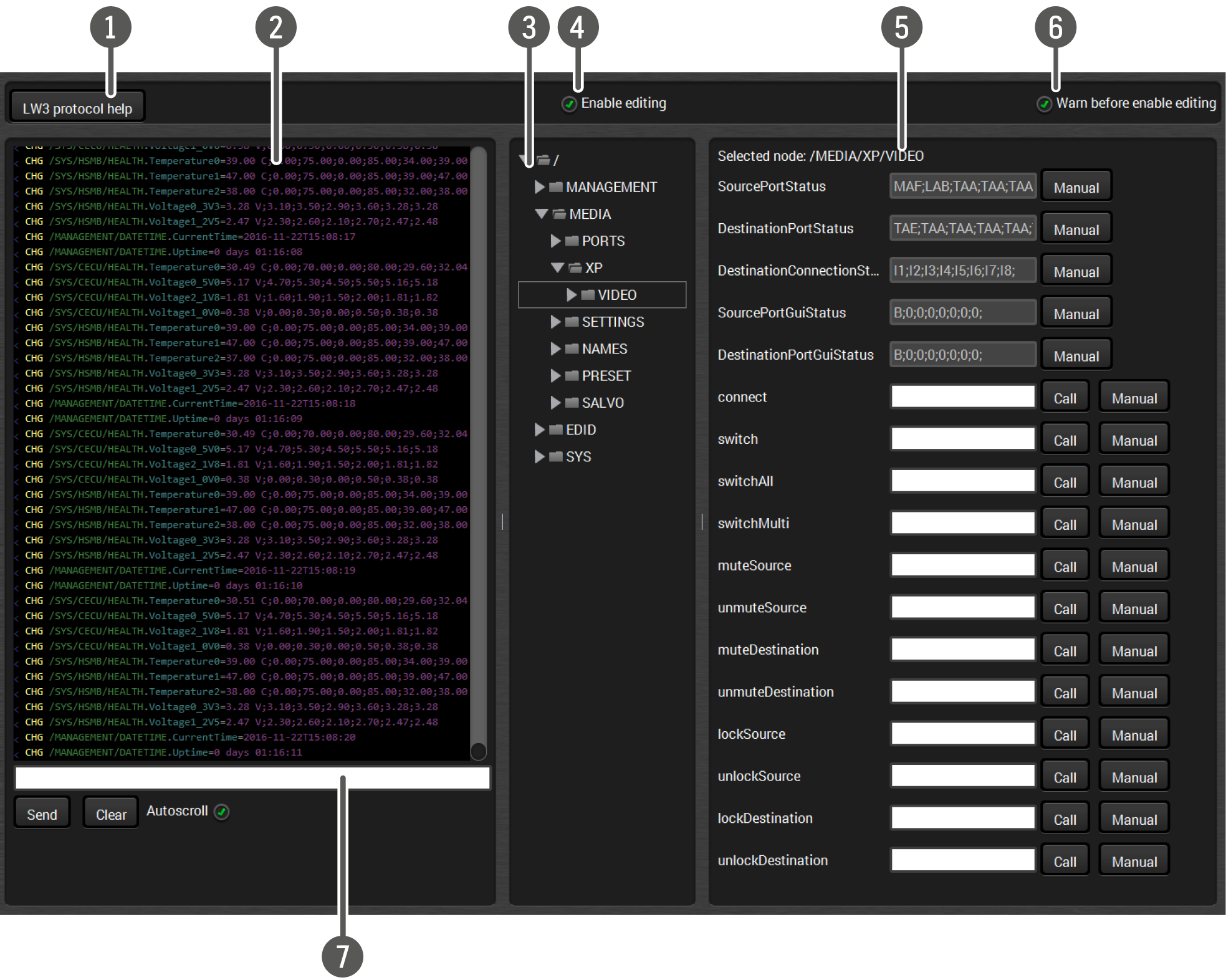This screenshot has width=1226, height=980.
Task: Click the switchAll parameter field
Action: tap(963, 481)
